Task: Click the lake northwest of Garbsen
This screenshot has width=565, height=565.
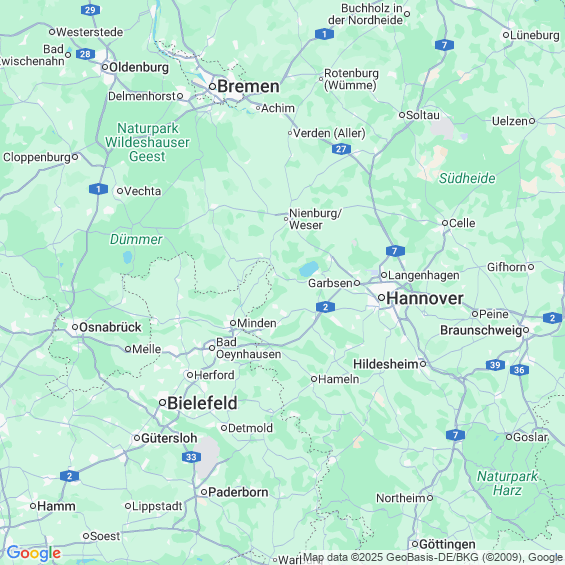Action: pyautogui.click(x=309, y=269)
